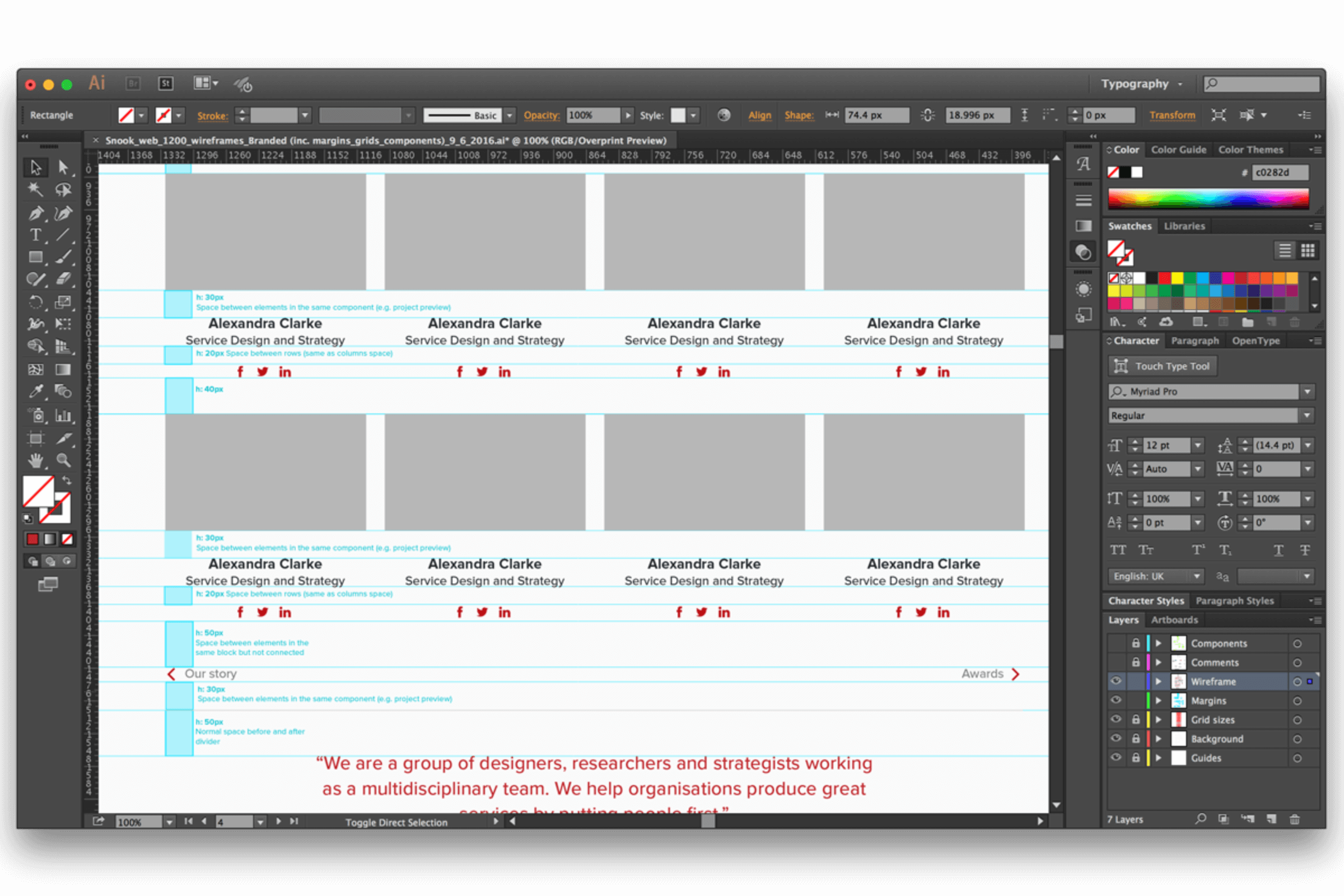Select the Type tool
The width and height of the screenshot is (1344, 896).
point(35,234)
